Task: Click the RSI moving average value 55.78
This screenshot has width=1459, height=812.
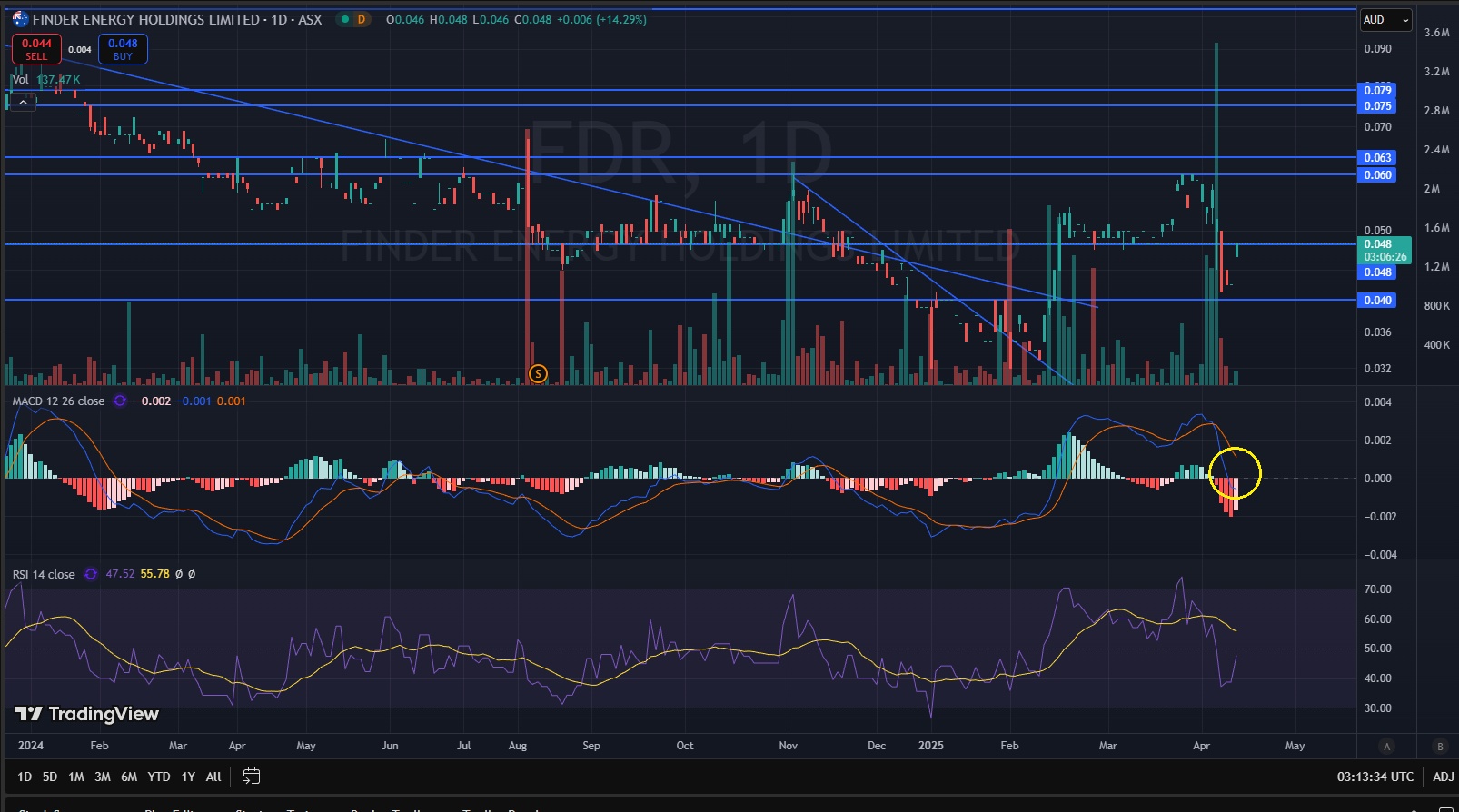Action: click(x=154, y=574)
